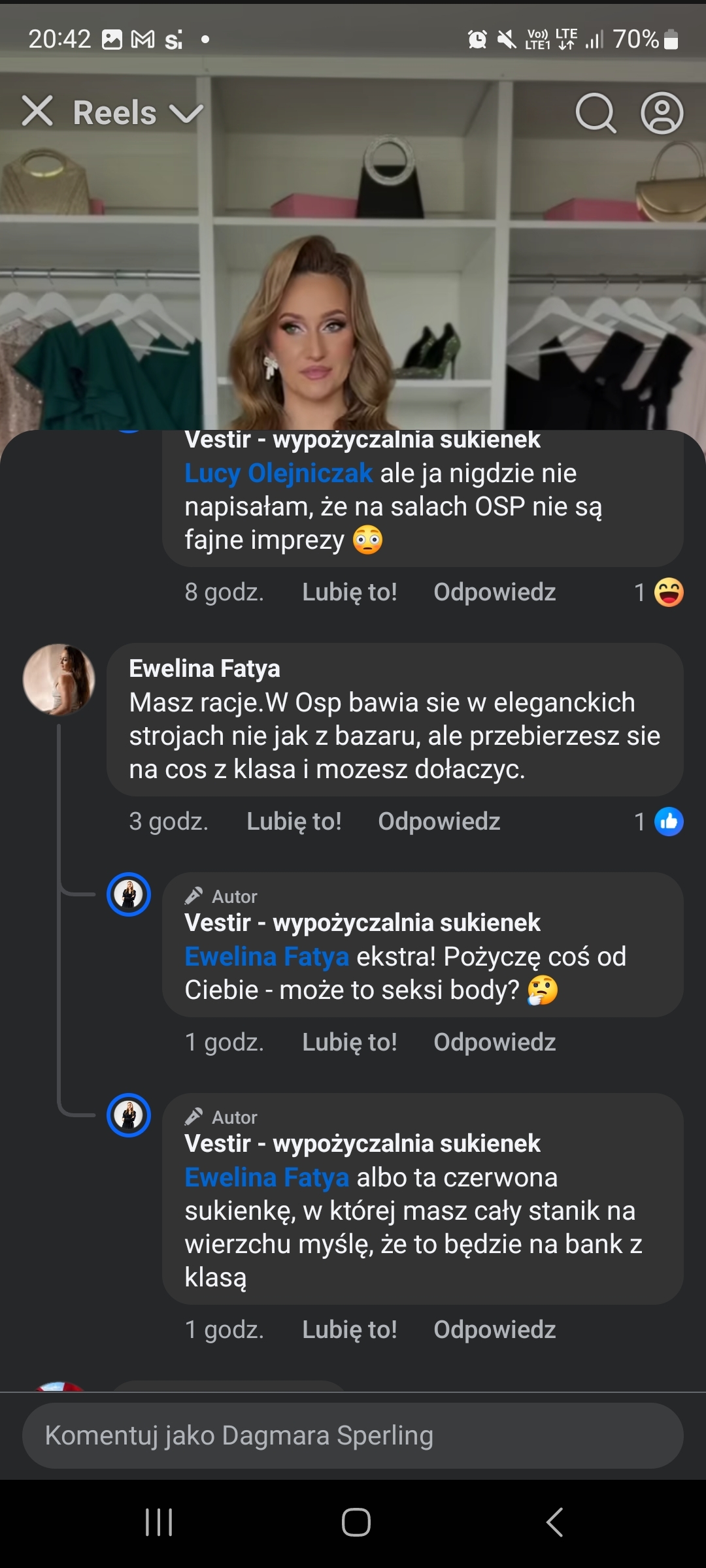The image size is (706, 1568).
Task: Open Lucy Olejniczak's tagged profile link
Action: tap(278, 473)
